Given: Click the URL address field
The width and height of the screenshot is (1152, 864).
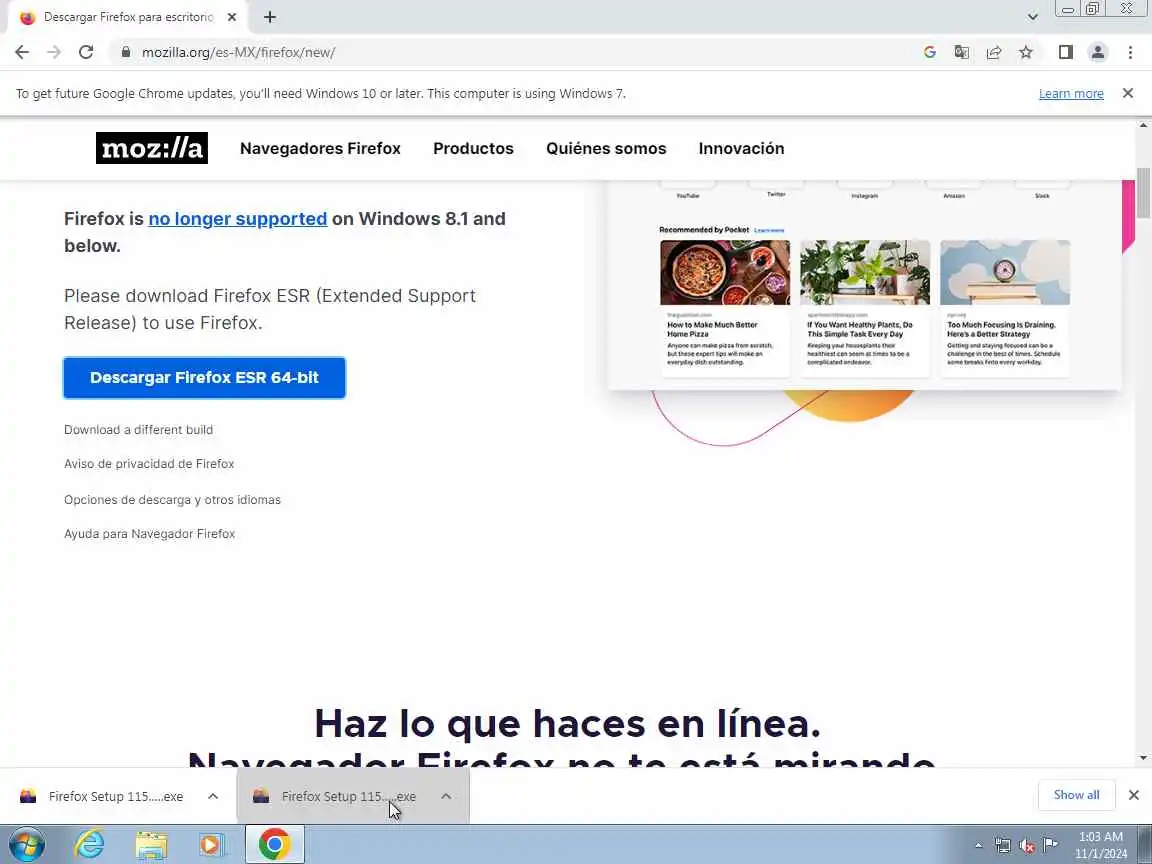Looking at the screenshot, I should pyautogui.click(x=514, y=52).
